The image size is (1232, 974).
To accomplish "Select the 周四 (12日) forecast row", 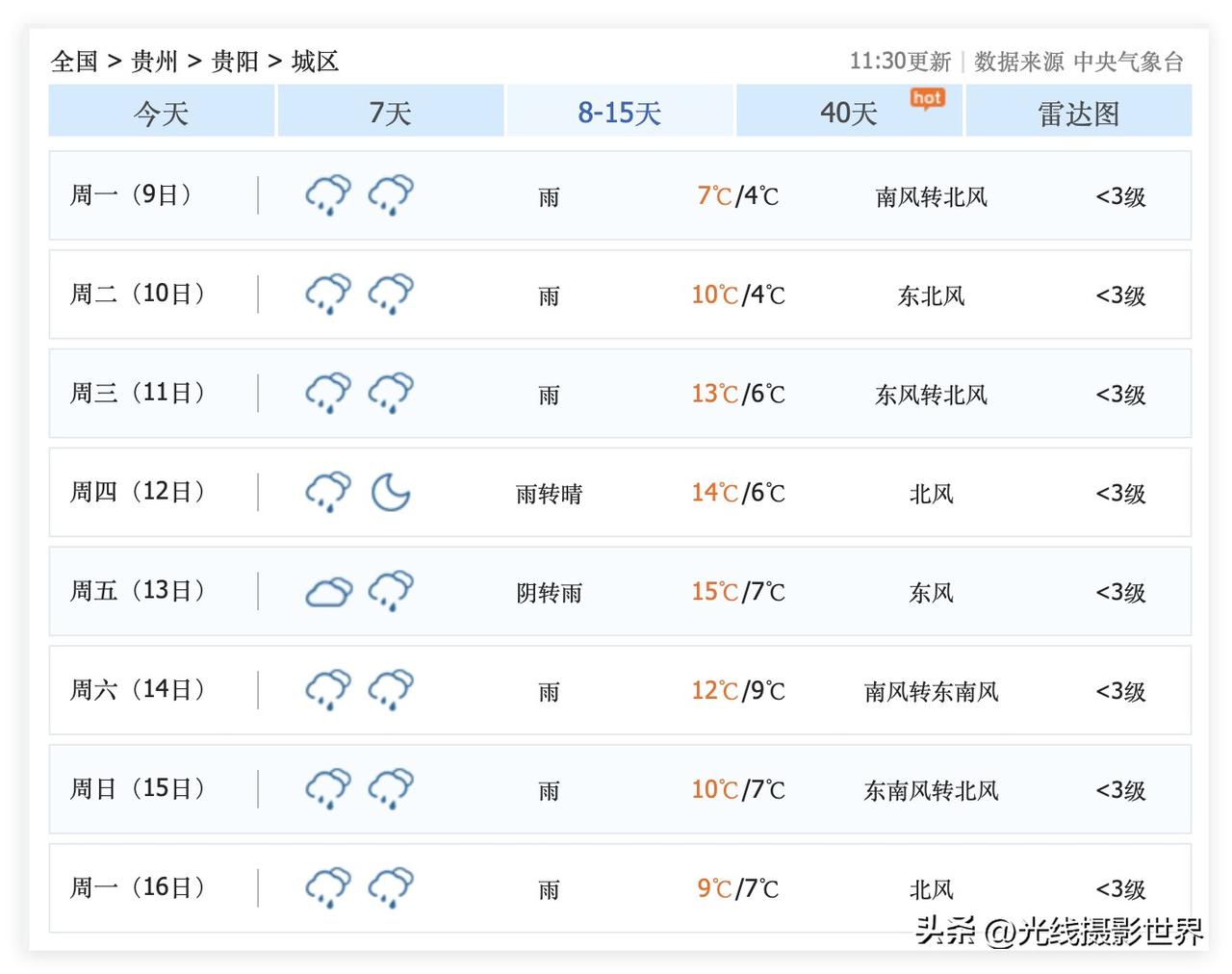I will coord(616,492).
